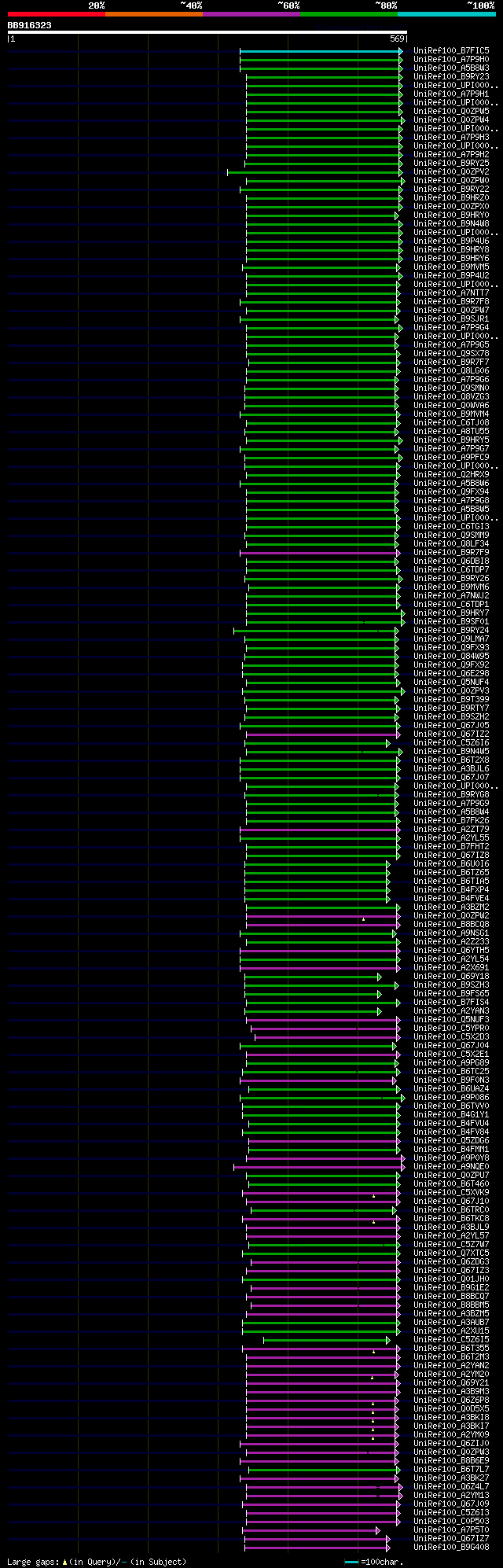
Task: Select the BB916323 query label
Action: pyautogui.click(x=30, y=25)
